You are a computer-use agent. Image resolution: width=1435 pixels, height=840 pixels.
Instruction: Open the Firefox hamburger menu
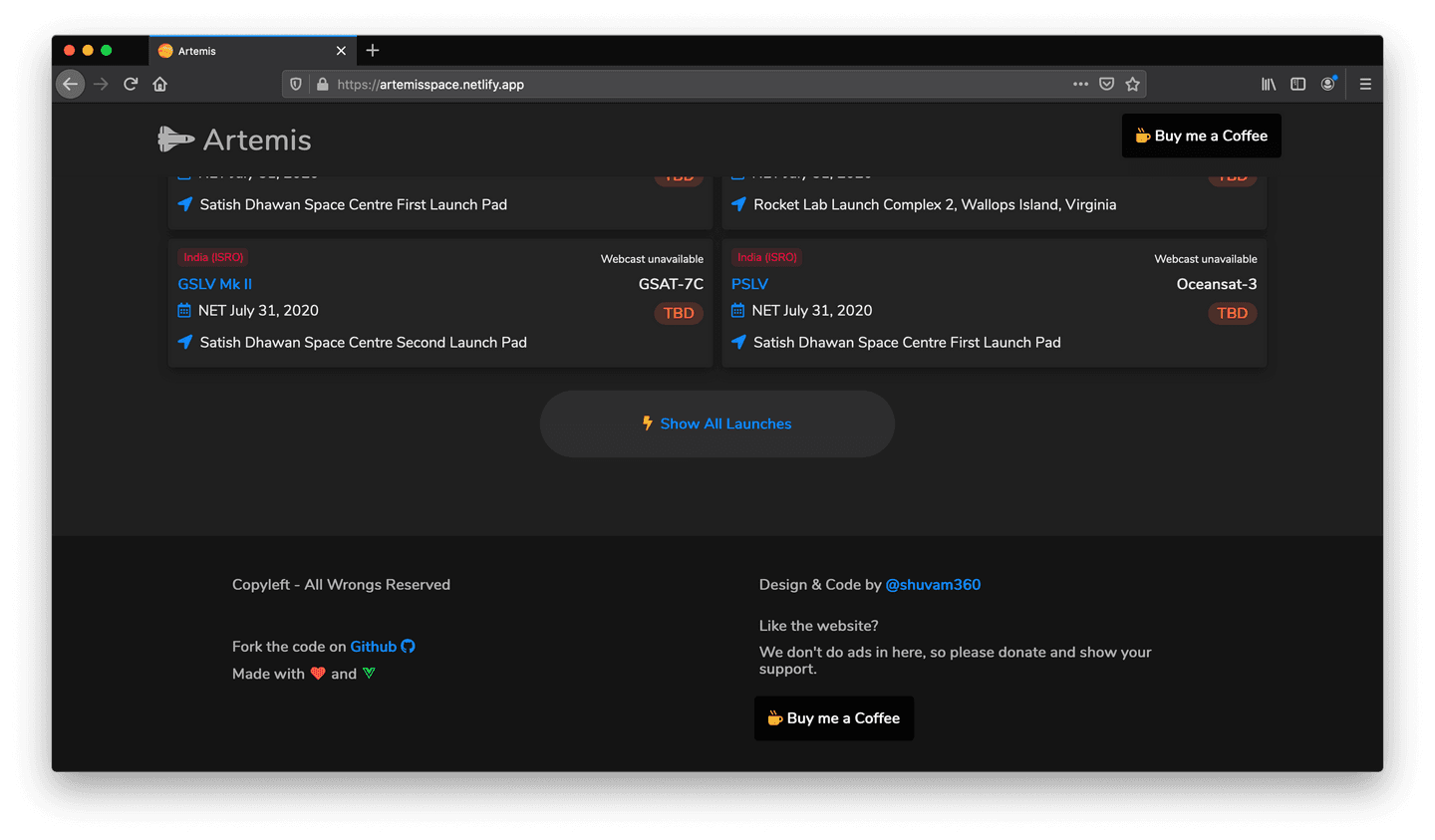[x=1365, y=85]
